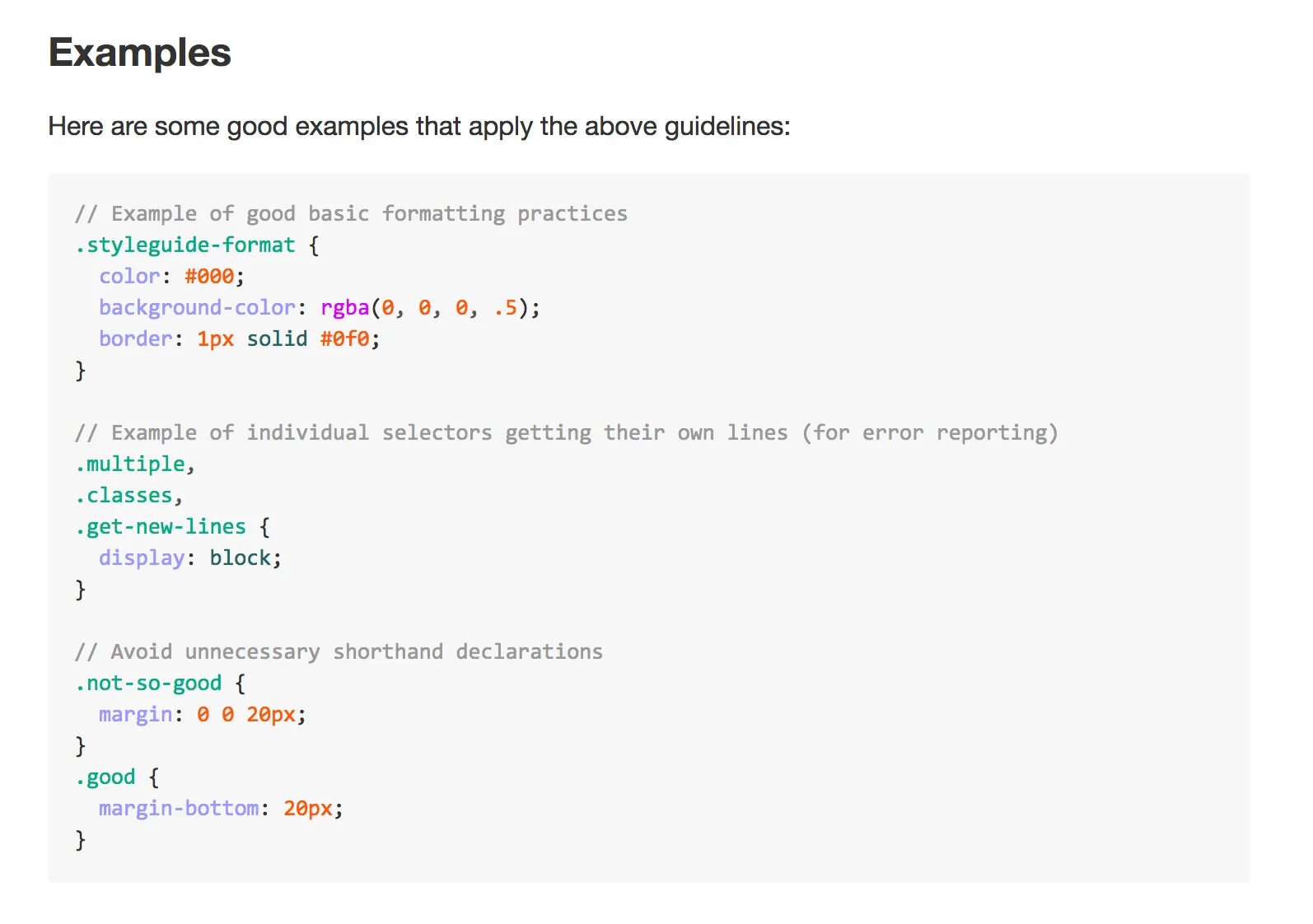Viewport: 1313px width, 924px height.
Task: Click the background-color property
Action: click(198, 308)
